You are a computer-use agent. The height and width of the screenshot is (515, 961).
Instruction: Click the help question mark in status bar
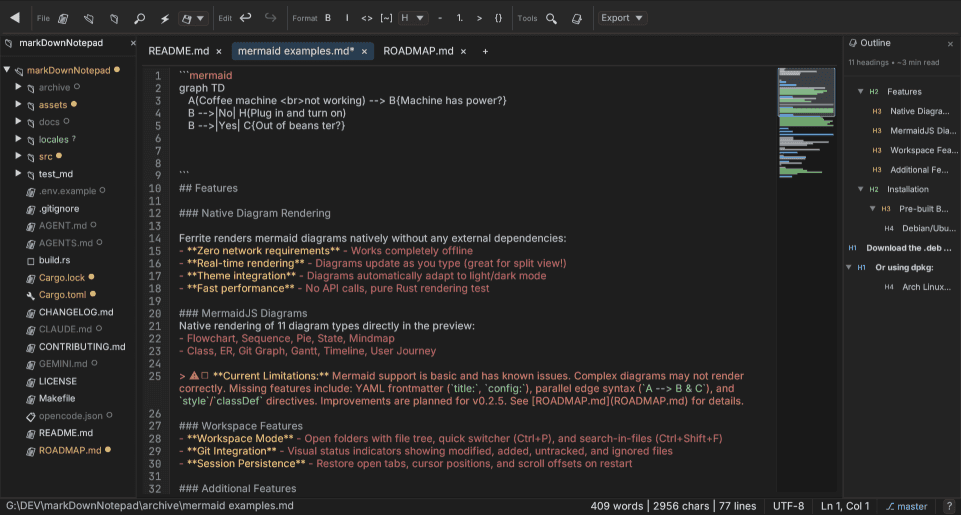tap(949, 506)
